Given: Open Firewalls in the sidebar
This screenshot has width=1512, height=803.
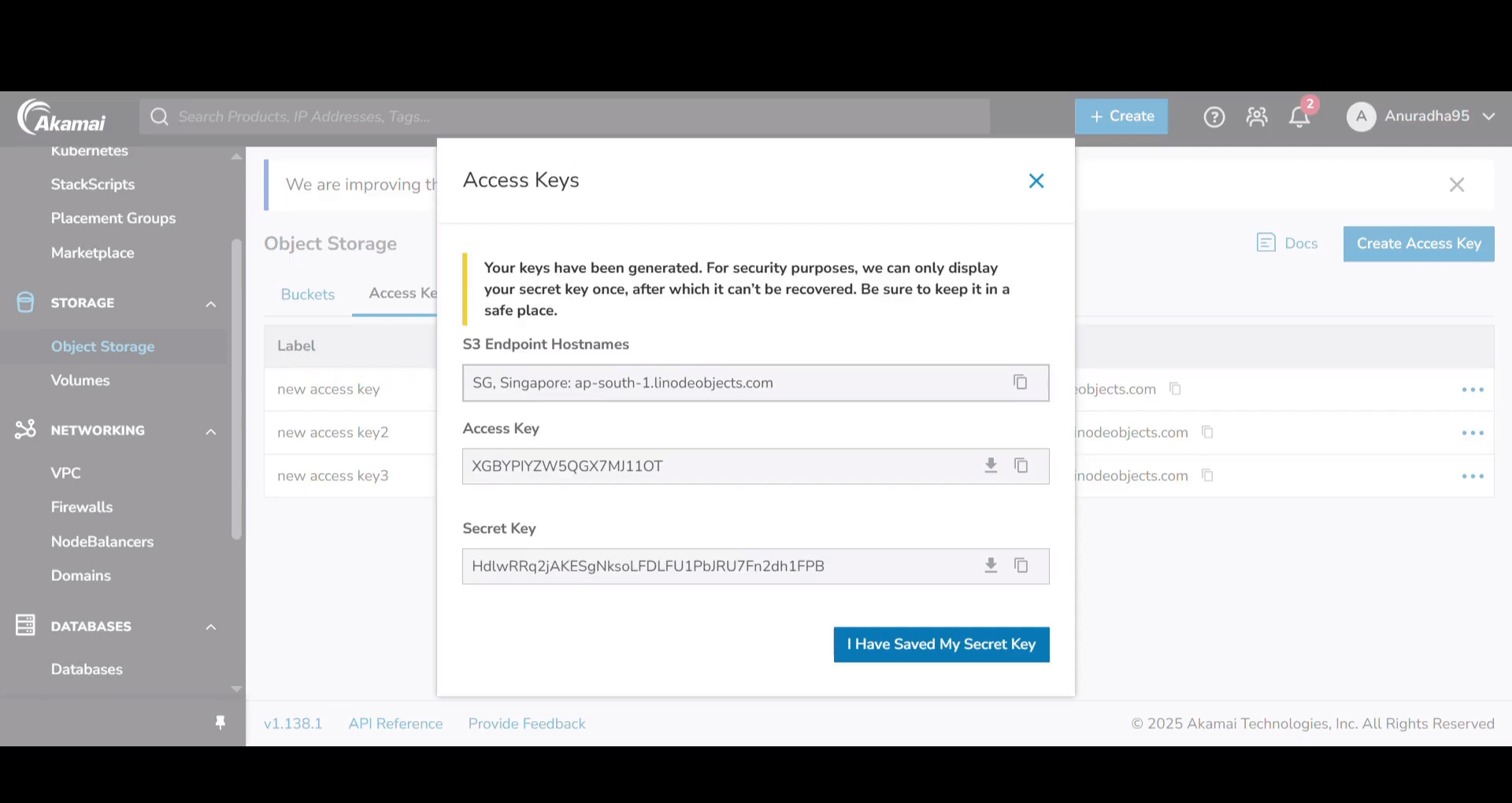Looking at the screenshot, I should click(x=82, y=507).
